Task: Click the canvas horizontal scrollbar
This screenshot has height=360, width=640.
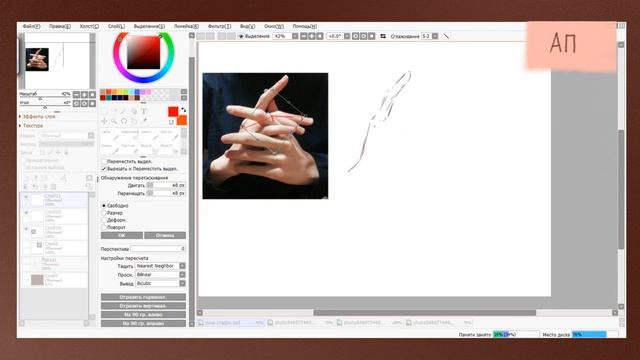Action: click(x=424, y=313)
